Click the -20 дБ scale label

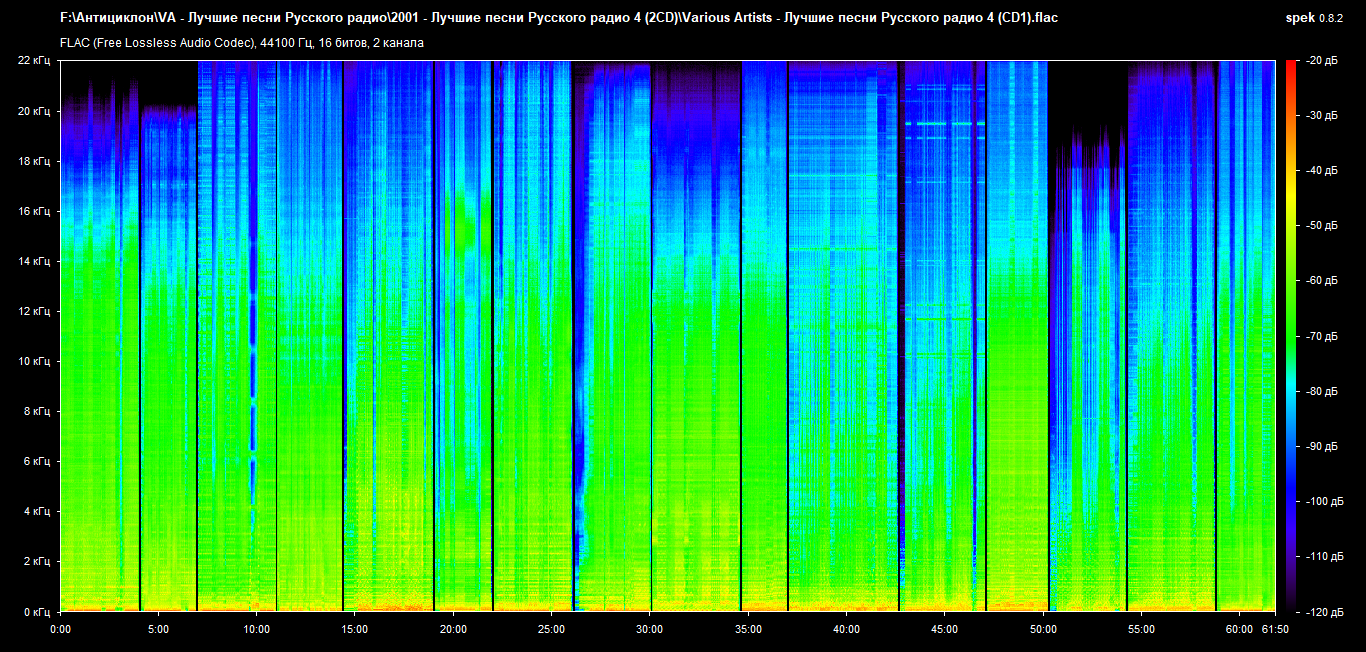pos(1321,61)
